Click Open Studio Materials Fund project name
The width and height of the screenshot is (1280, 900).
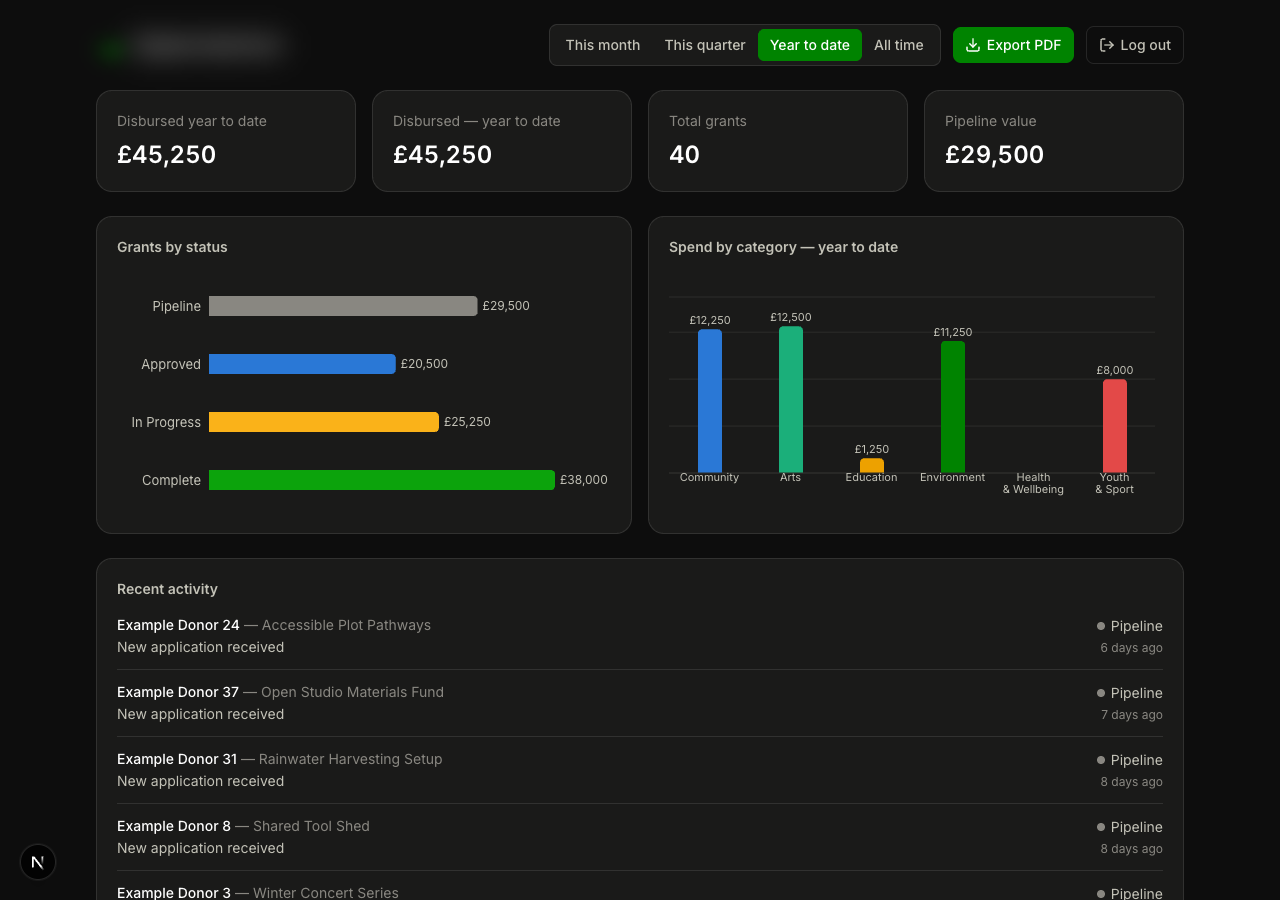pyautogui.click(x=352, y=692)
